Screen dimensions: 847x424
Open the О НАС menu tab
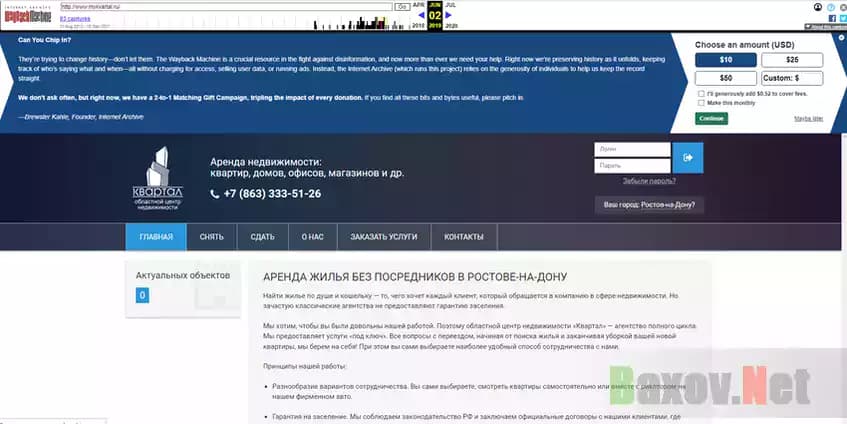tap(313, 237)
